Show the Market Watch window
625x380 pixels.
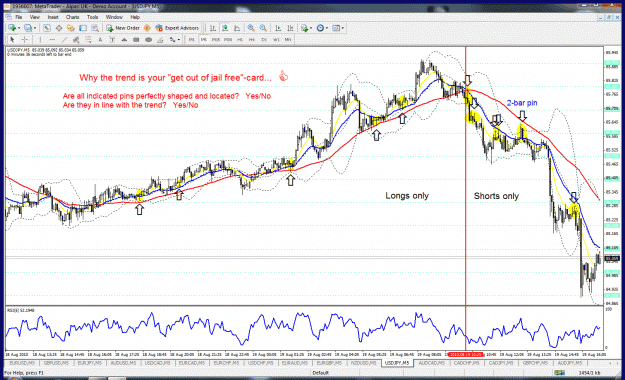pos(47,28)
